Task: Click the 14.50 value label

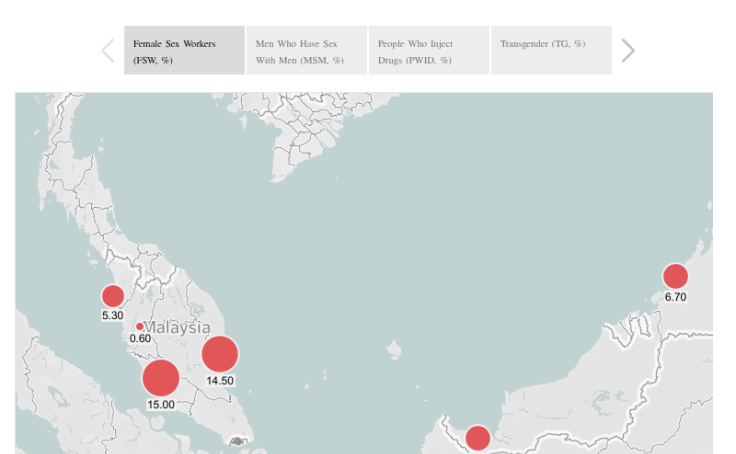Action: pyautogui.click(x=220, y=381)
